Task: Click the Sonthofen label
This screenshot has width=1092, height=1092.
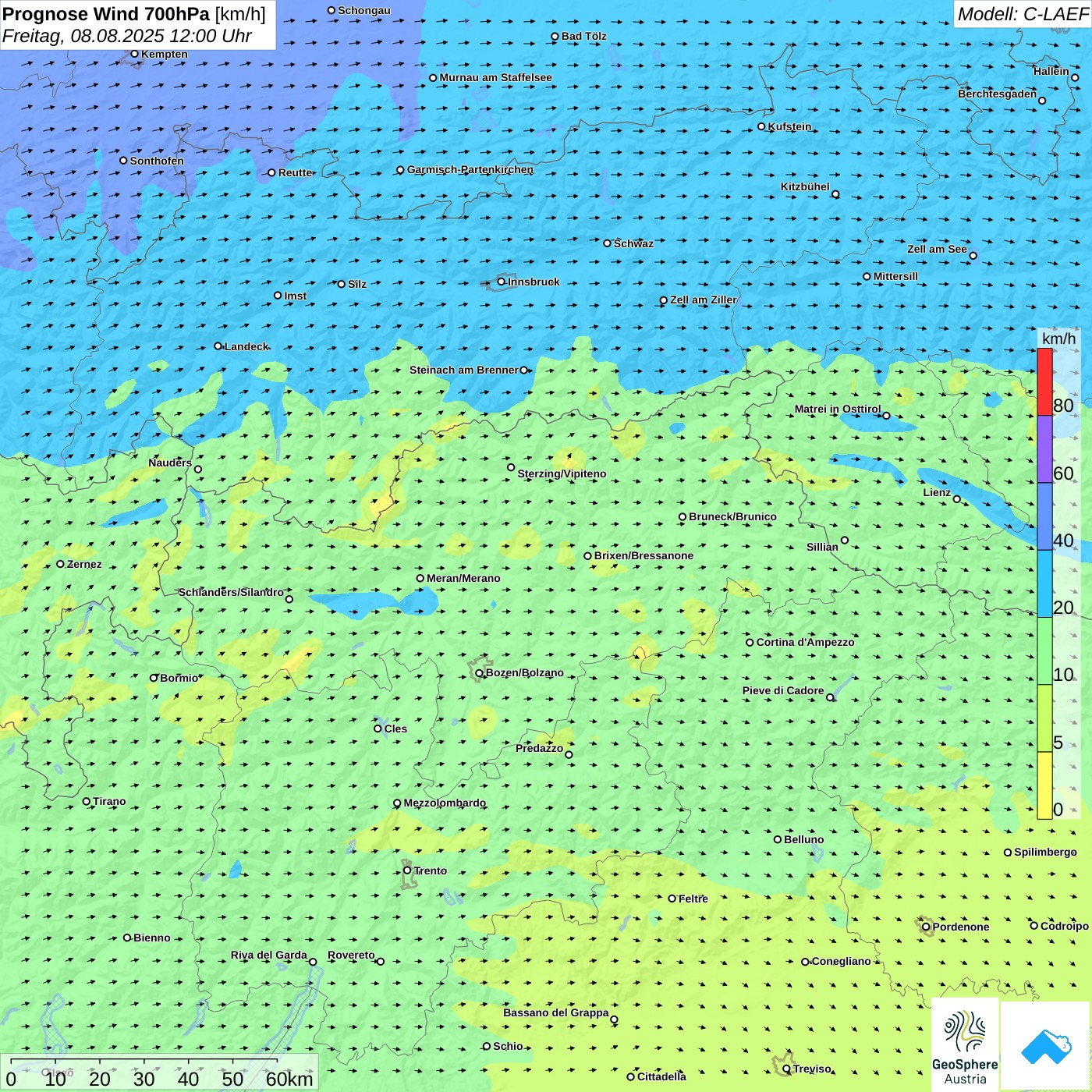Action: (x=157, y=161)
